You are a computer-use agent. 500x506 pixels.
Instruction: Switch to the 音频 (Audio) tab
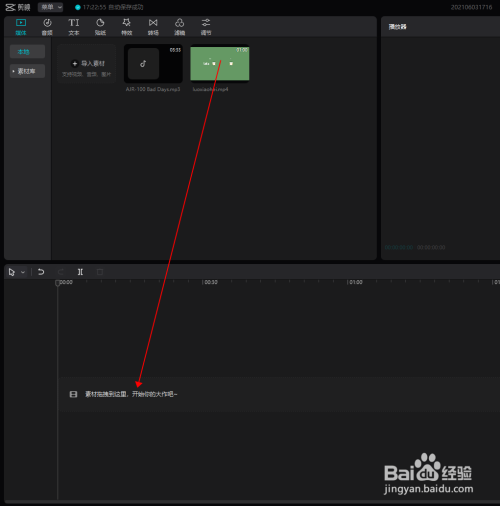click(x=47, y=27)
